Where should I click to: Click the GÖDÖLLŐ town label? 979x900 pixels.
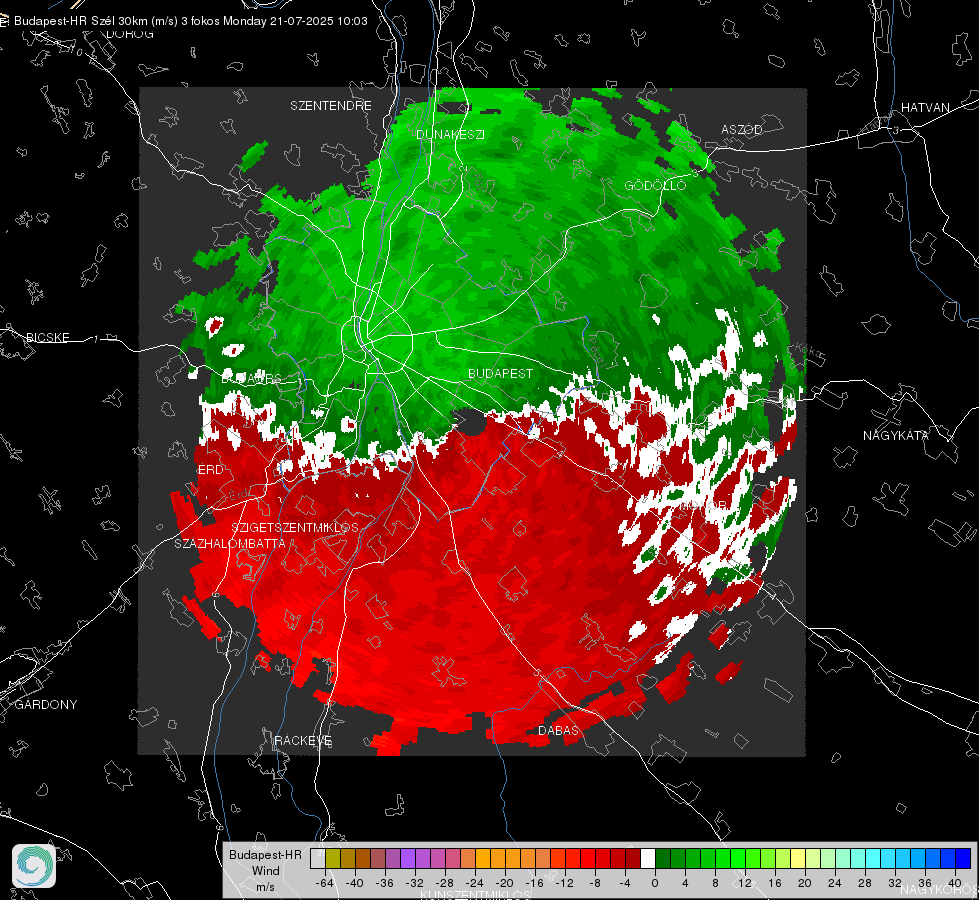[x=655, y=185]
